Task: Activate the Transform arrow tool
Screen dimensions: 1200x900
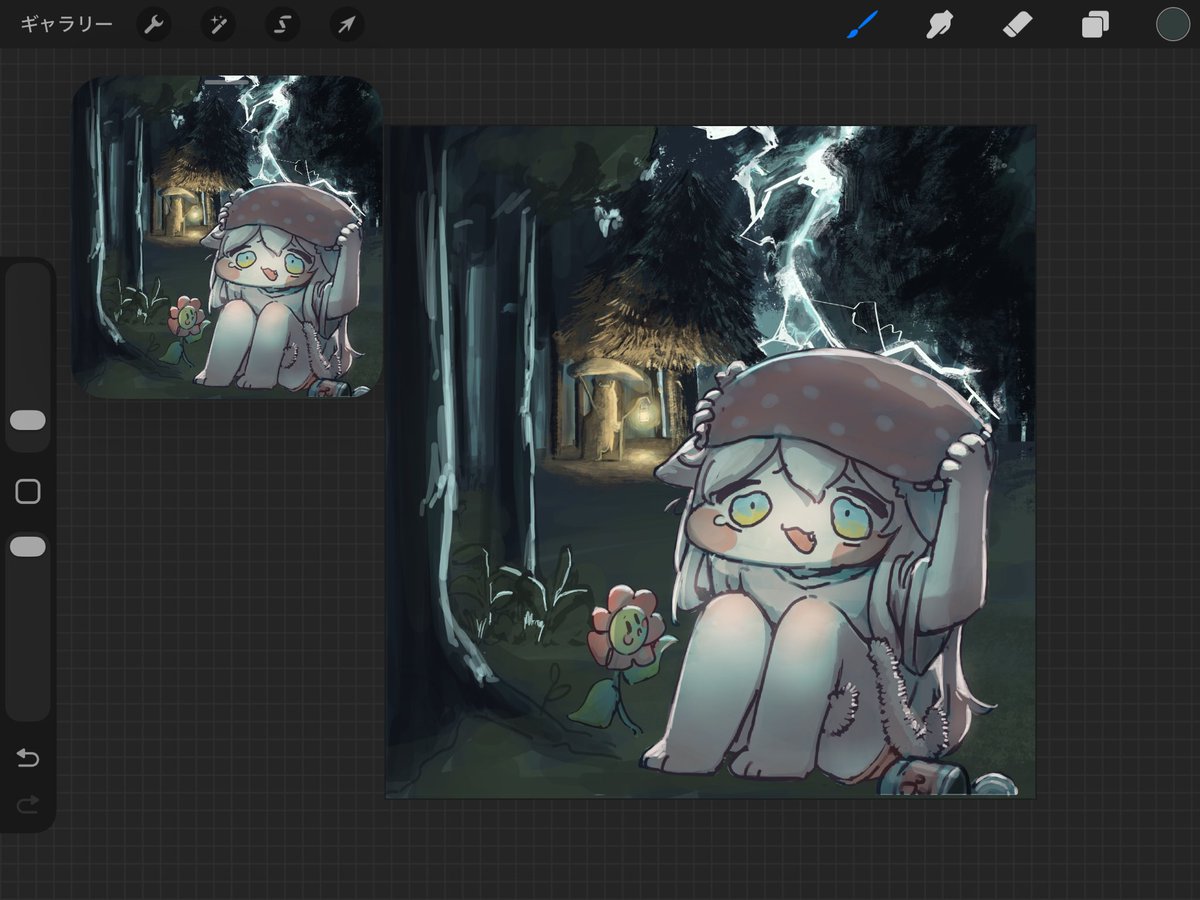Action: tap(346, 24)
